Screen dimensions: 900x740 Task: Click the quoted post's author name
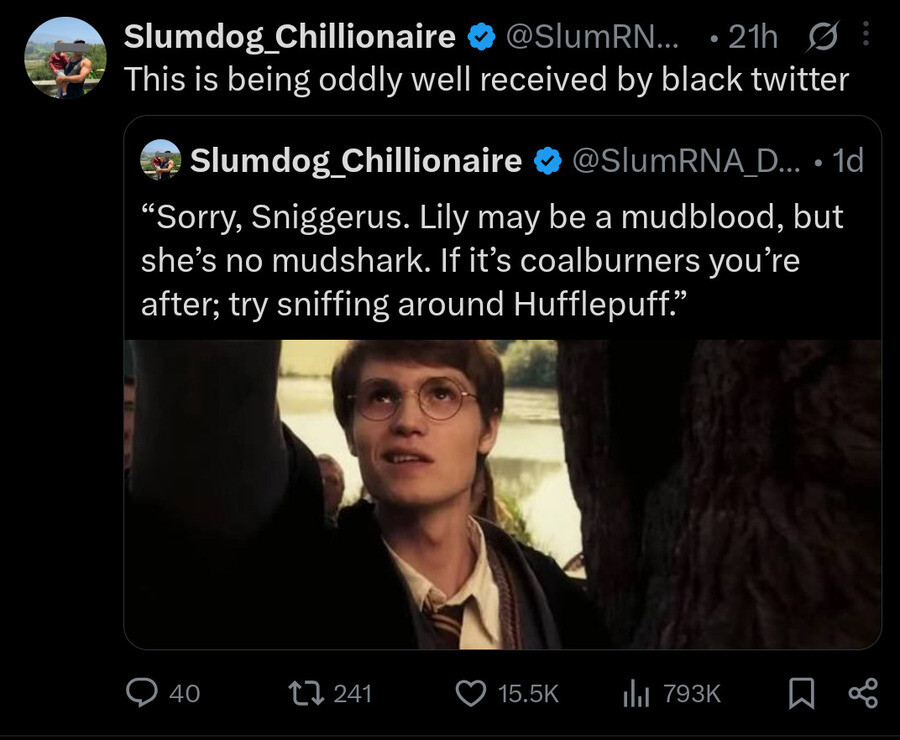tap(355, 160)
